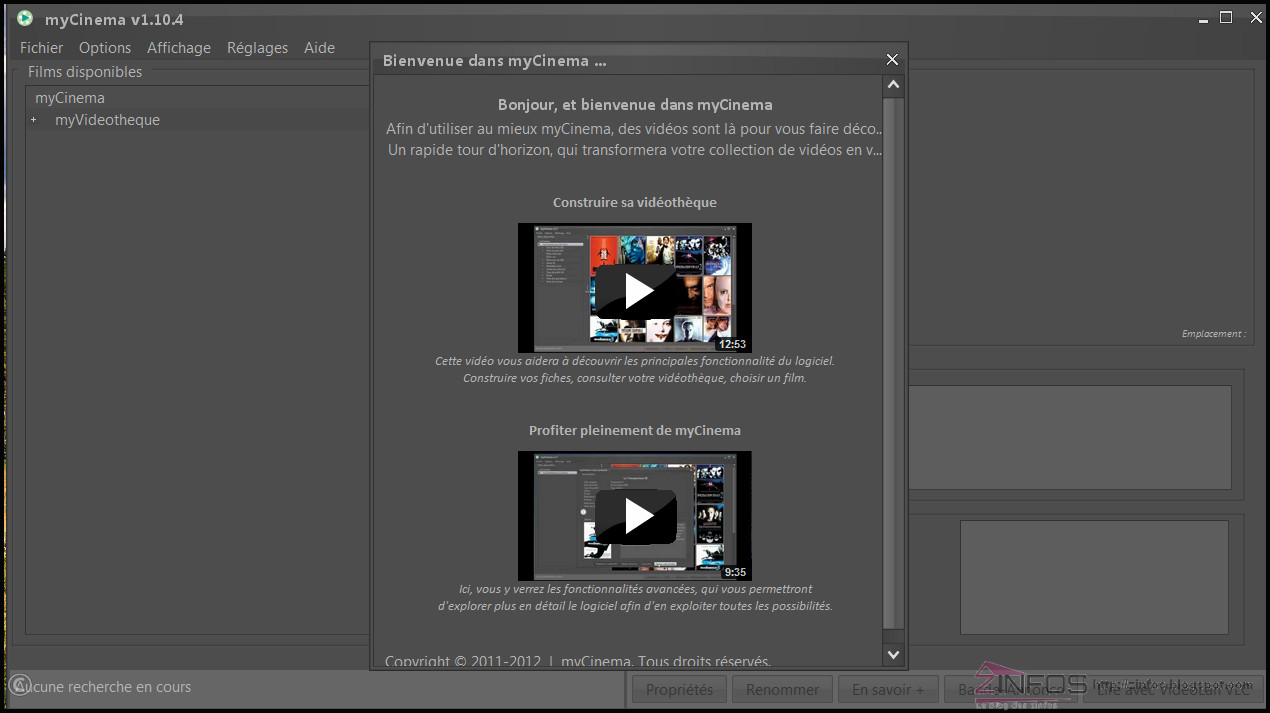This screenshot has width=1270, height=713.
Task: Play the Profiter pleinement de myCinema video
Action: pos(635,516)
